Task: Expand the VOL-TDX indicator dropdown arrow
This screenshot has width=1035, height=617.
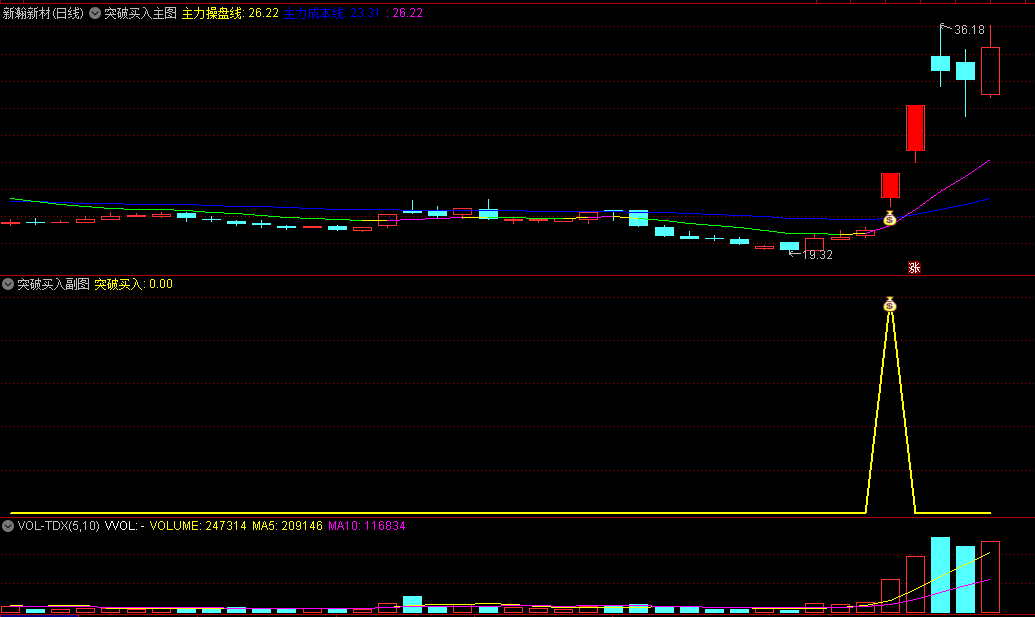Action: click(8, 526)
